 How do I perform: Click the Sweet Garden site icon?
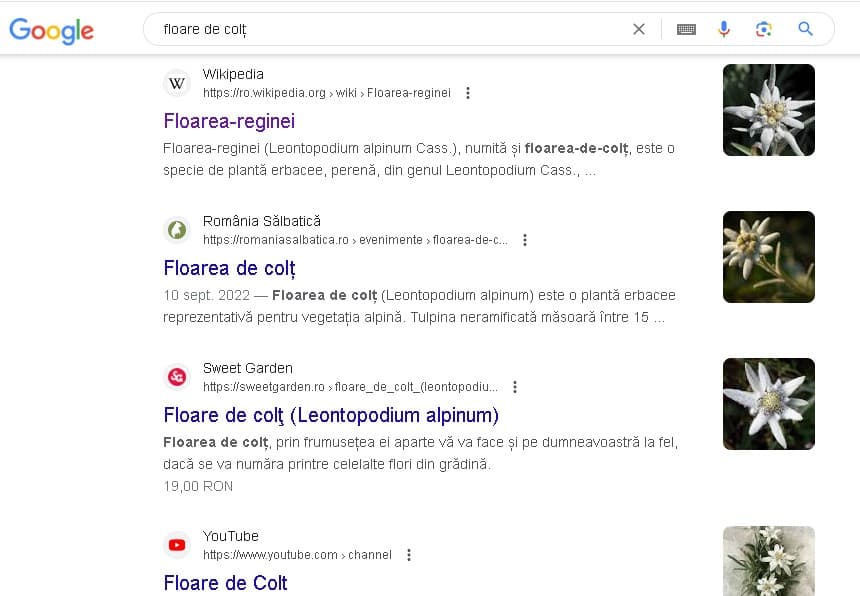[x=177, y=377]
